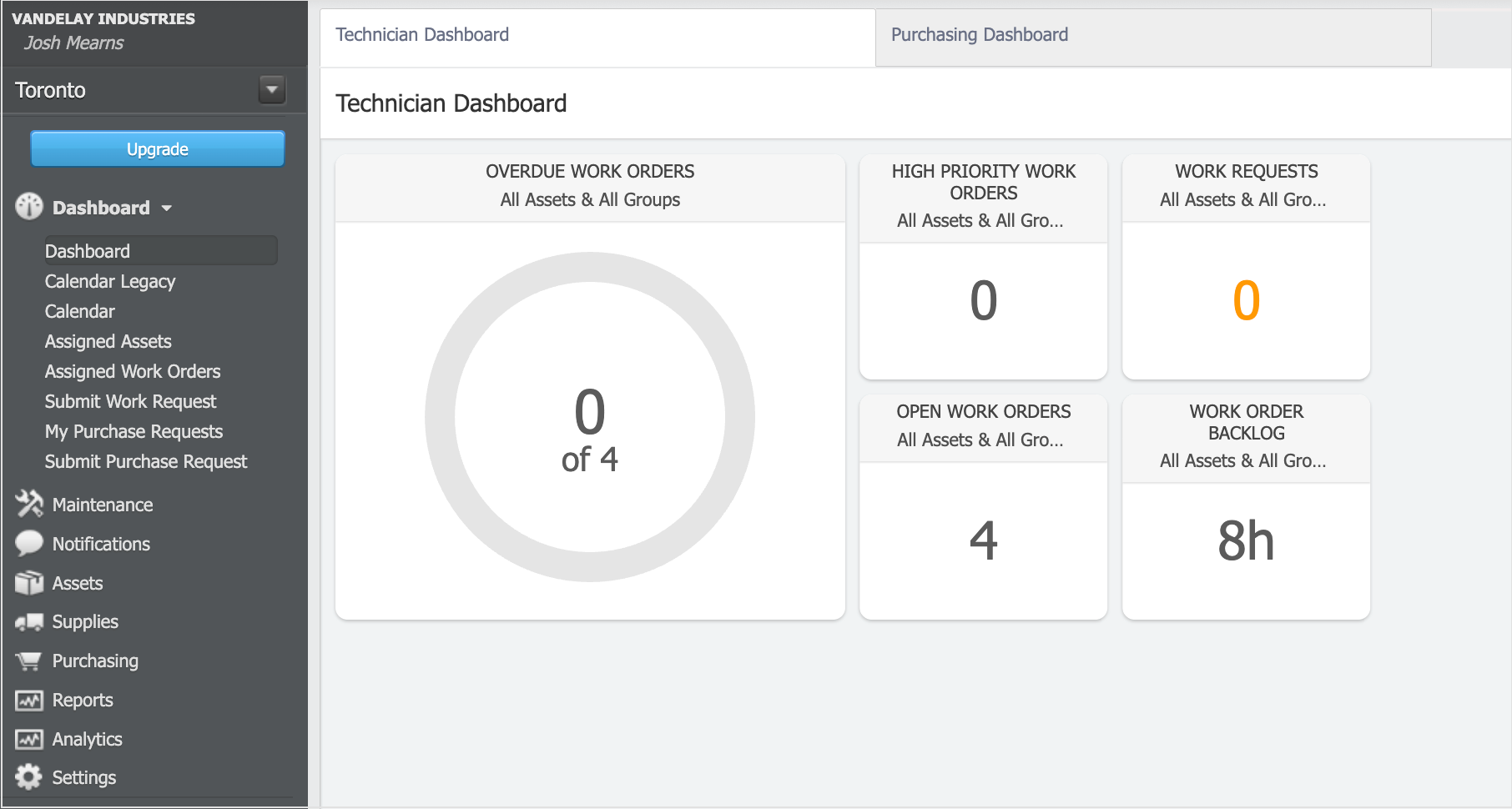Image resolution: width=1512 pixels, height=809 pixels.
Task: Select the Maintenance wrench icon
Action: [28, 504]
